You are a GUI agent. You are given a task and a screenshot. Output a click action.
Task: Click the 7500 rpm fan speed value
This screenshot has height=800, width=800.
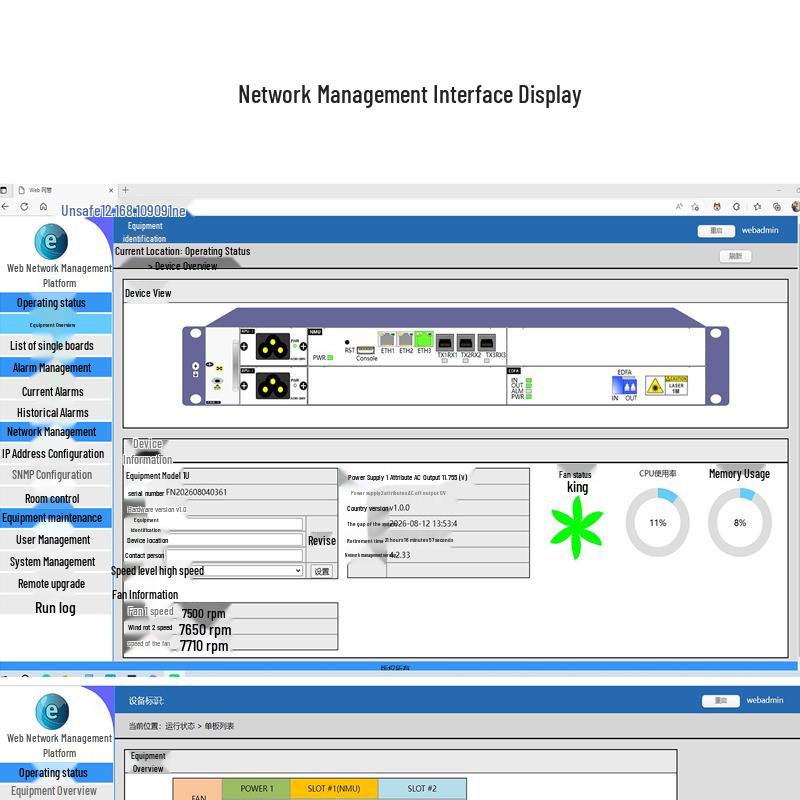(203, 613)
